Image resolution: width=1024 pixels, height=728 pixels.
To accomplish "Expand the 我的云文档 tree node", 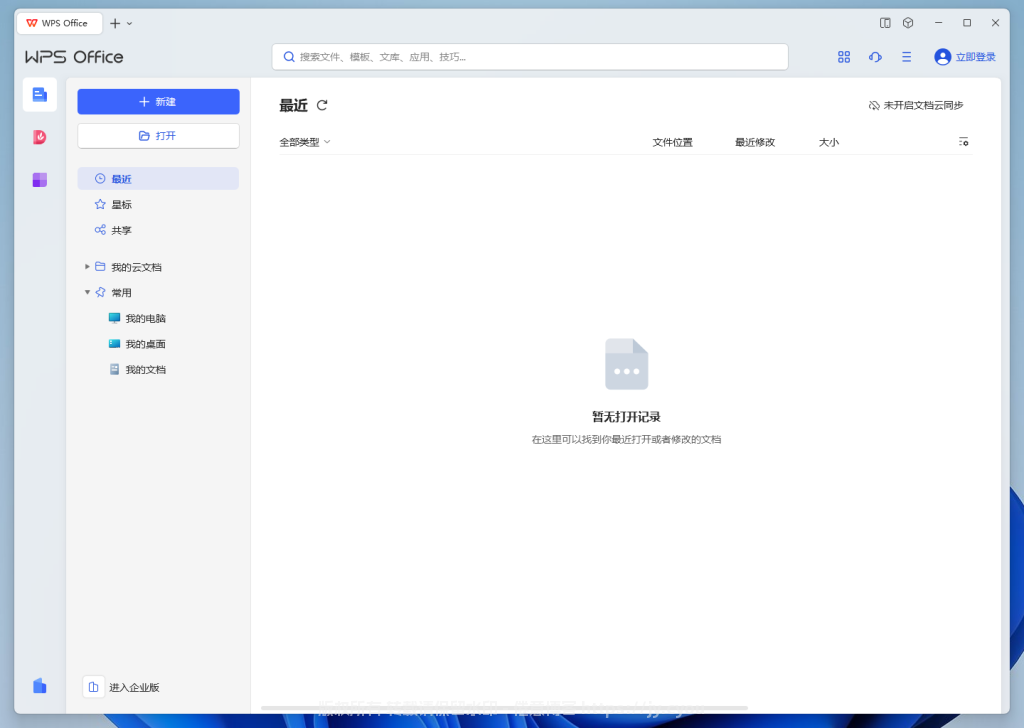I will pos(88,267).
